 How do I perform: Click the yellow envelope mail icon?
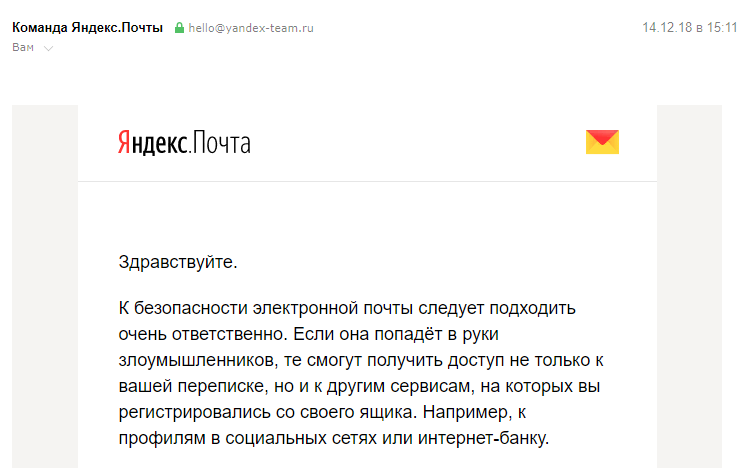(602, 142)
